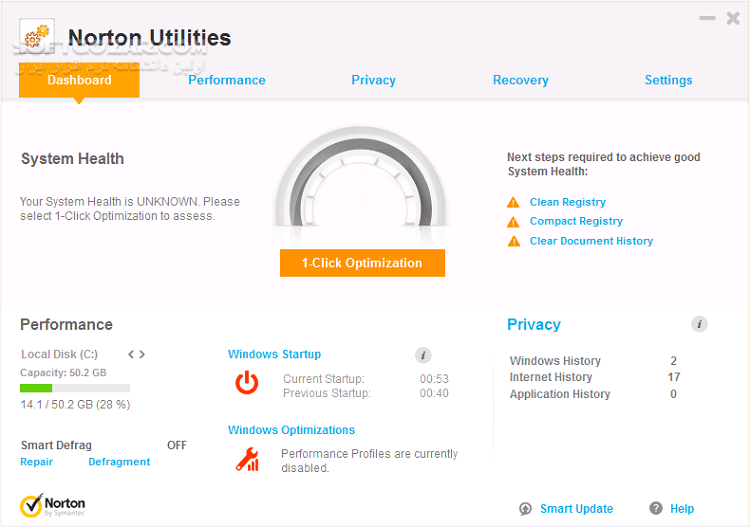The height and width of the screenshot is (527, 750).
Task: Click the Local Disk (C:) label
Action: 59,354
